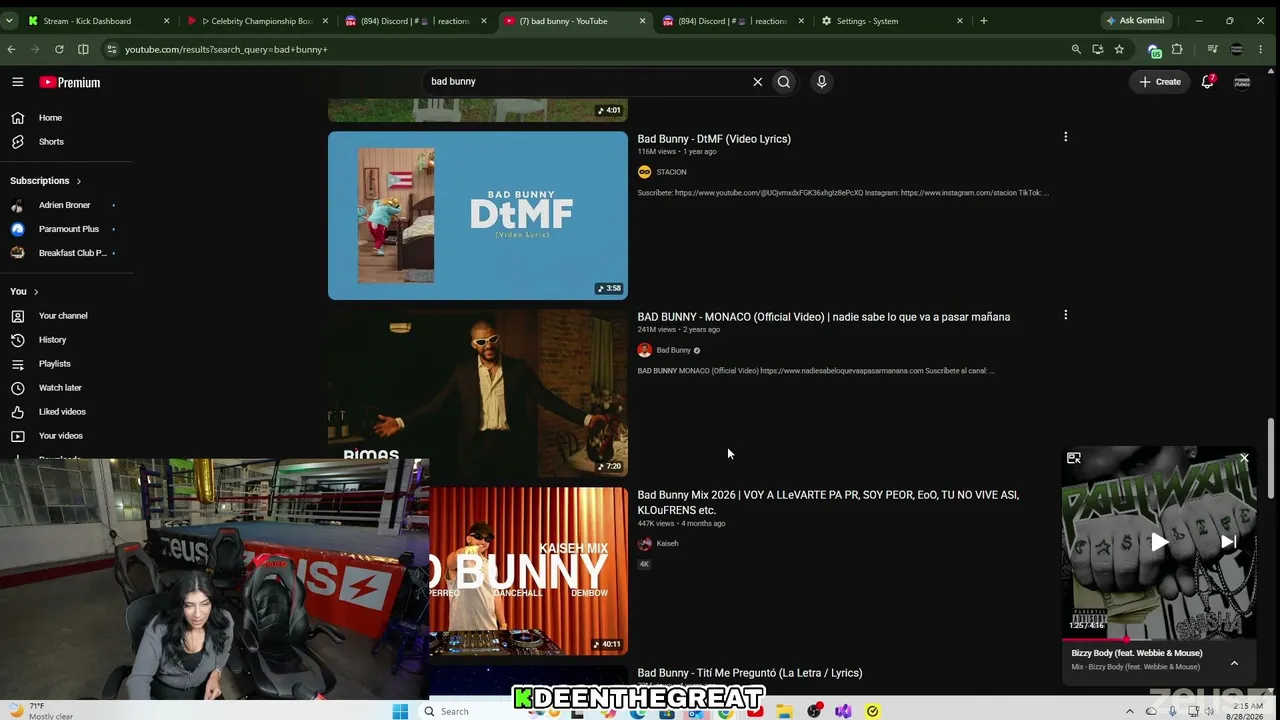Open the Chrome extensions puzzle menu
The height and width of the screenshot is (720, 1280).
1177,49
